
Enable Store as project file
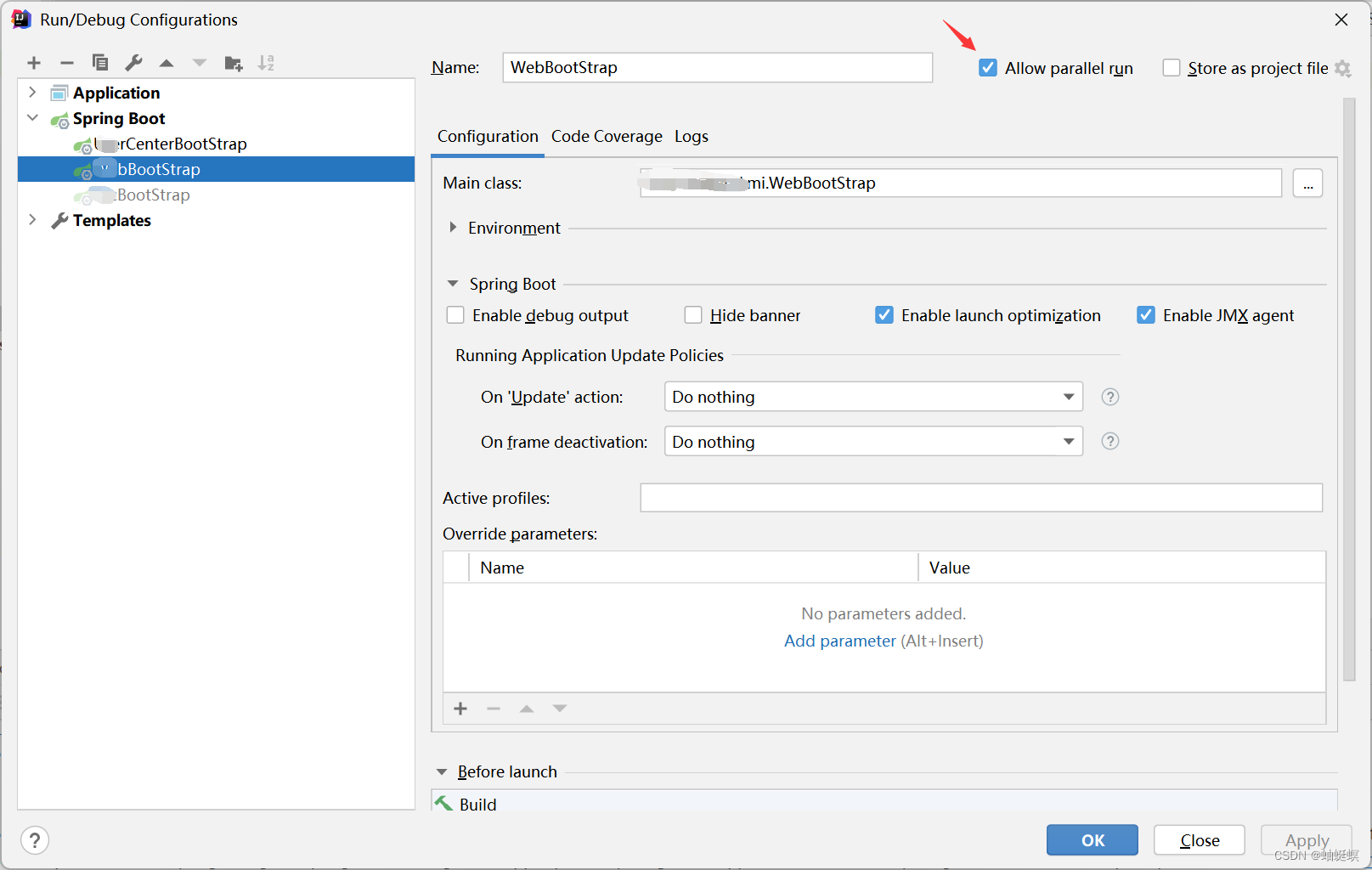tap(1172, 68)
